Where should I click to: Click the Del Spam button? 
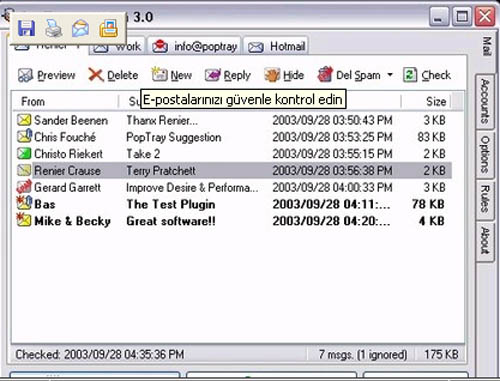pos(349,75)
